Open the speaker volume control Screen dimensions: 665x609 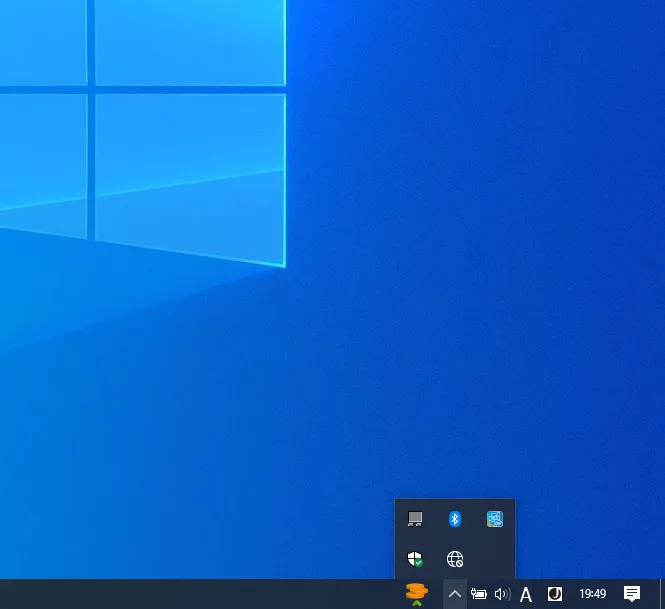click(x=502, y=594)
